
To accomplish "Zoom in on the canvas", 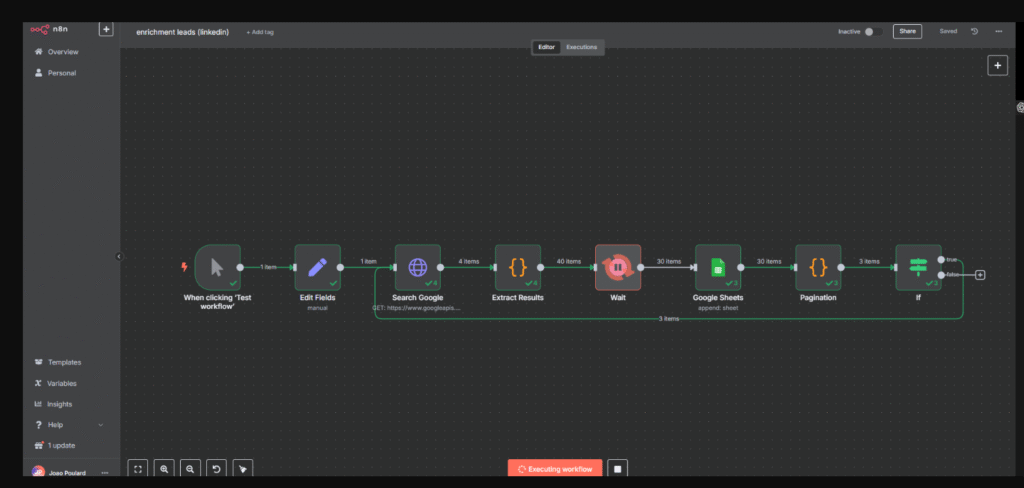I will coord(164,468).
